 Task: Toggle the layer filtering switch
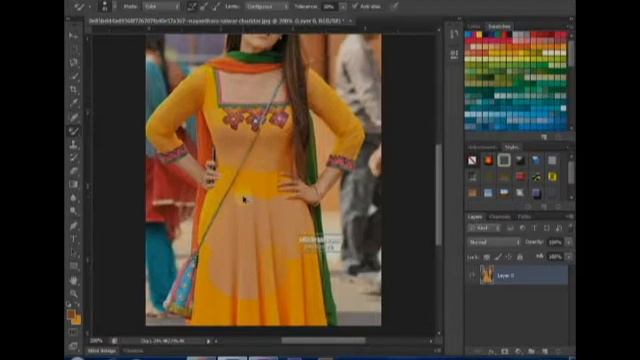point(570,228)
